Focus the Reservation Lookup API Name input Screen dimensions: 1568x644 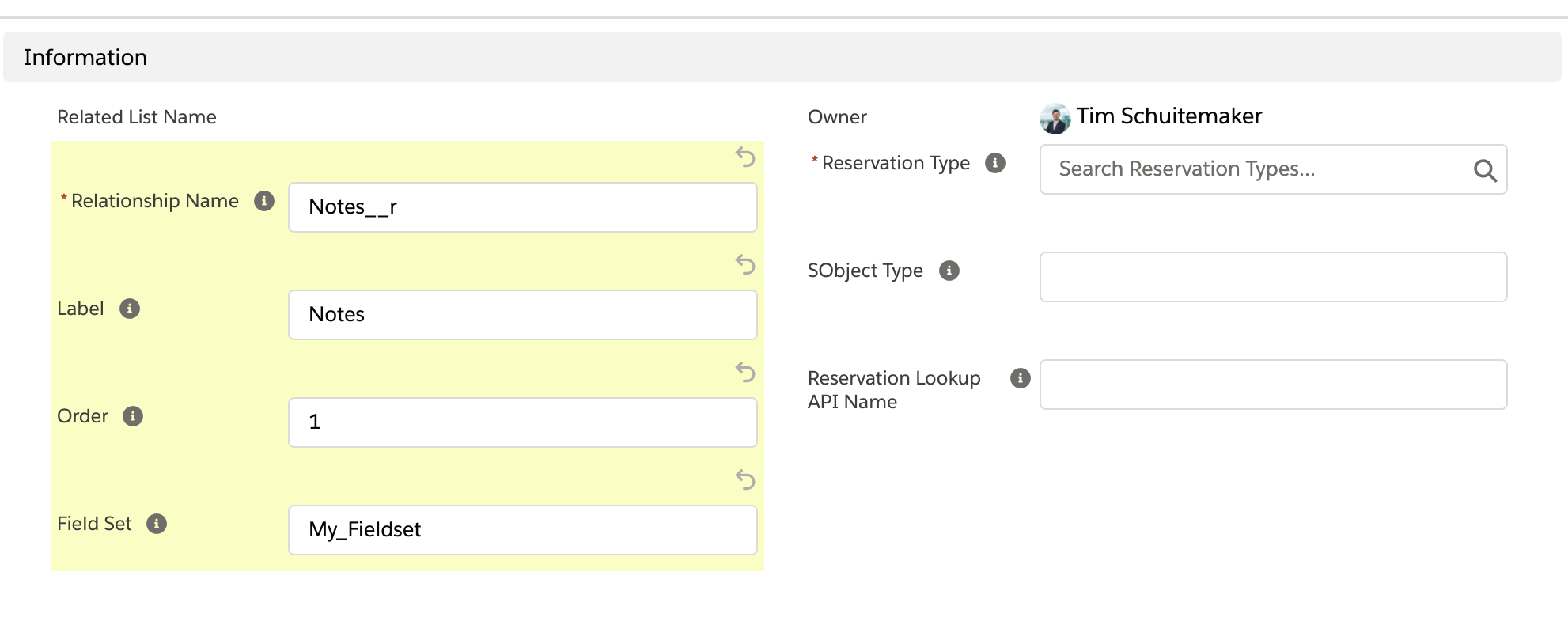1273,385
